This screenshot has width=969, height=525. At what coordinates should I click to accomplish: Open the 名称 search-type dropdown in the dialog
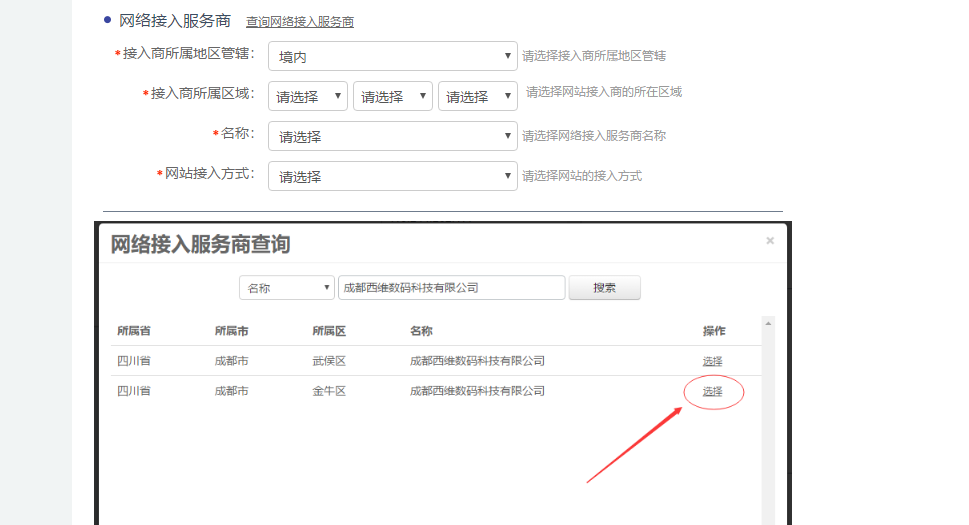click(x=287, y=288)
